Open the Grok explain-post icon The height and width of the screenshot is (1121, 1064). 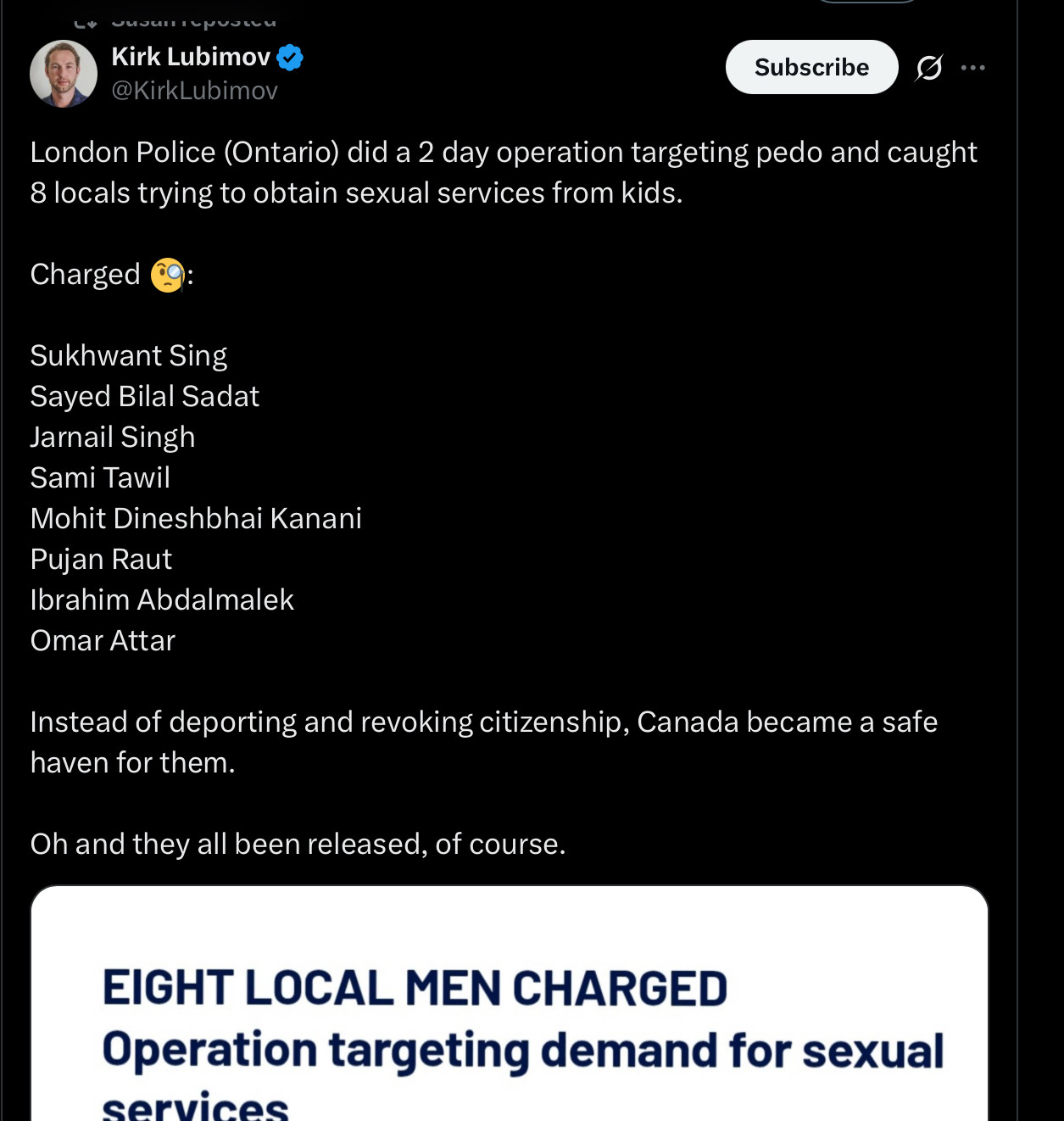[x=928, y=68]
